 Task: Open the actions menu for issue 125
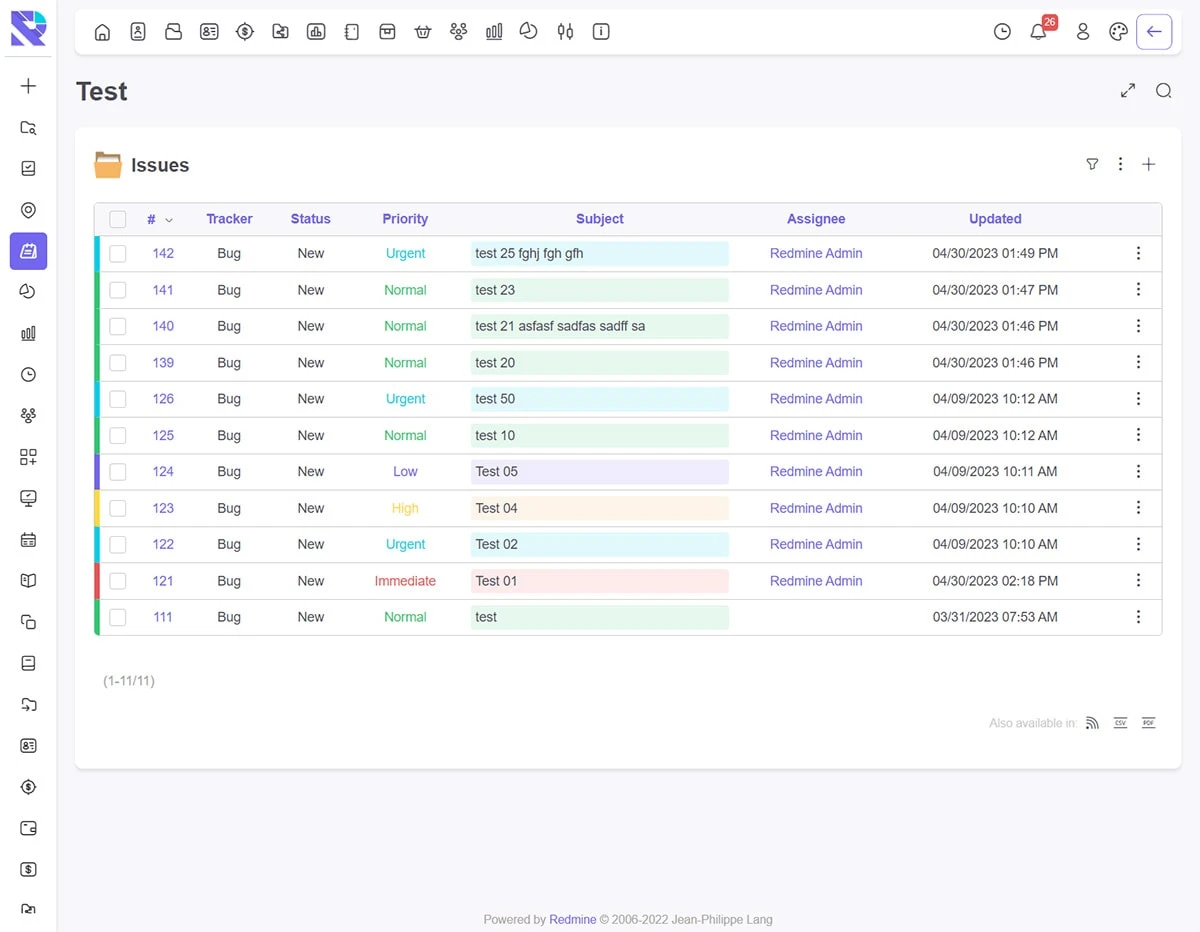point(1138,436)
